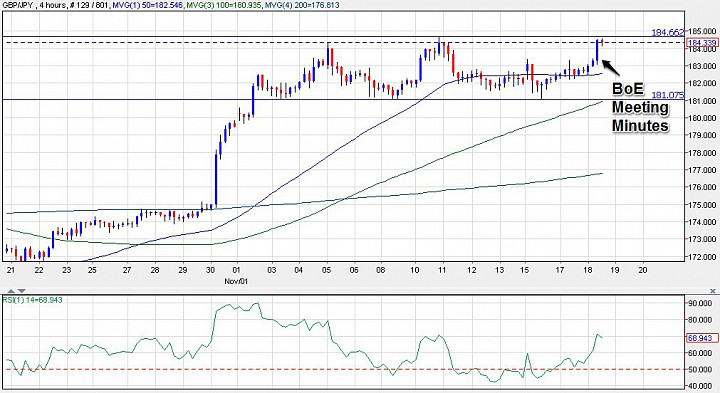Close the RSI indicator panel
Screen dimensions: 720x393
(x=713, y=291)
